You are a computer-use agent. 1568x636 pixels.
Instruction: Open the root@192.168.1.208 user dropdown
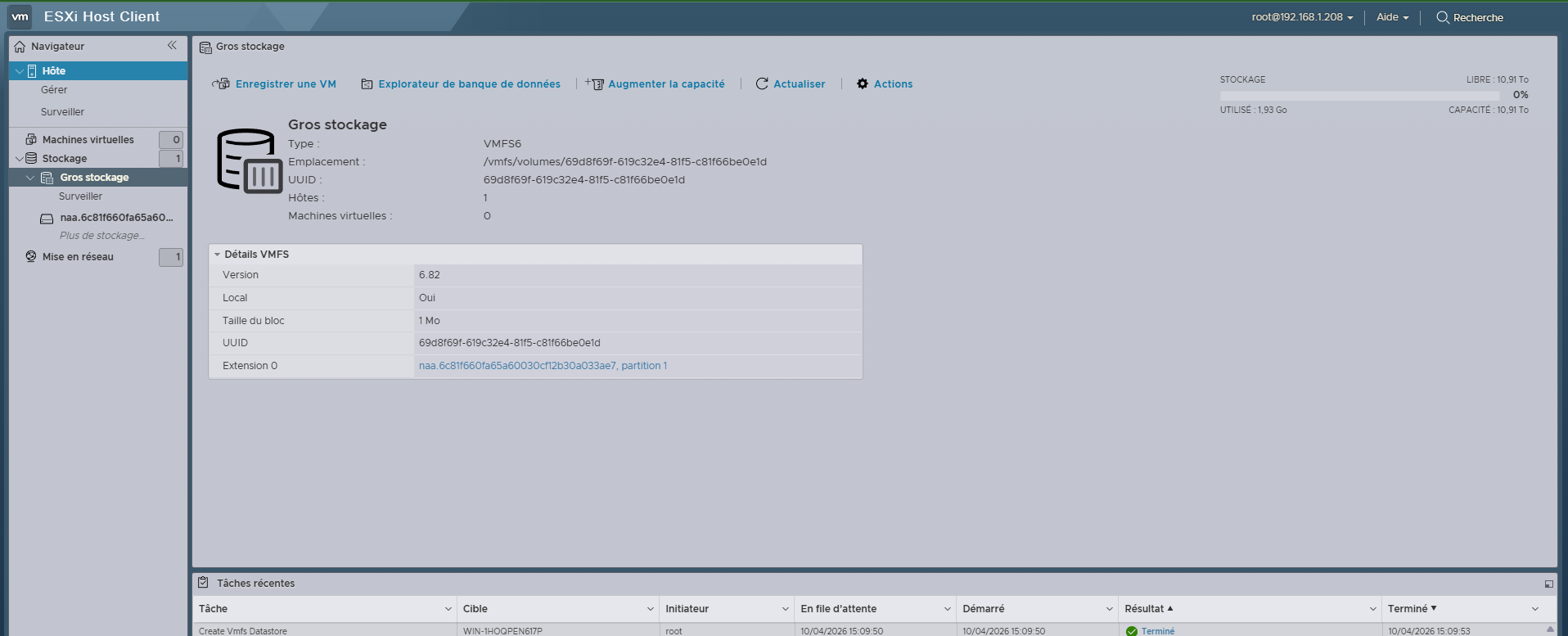tap(1302, 17)
